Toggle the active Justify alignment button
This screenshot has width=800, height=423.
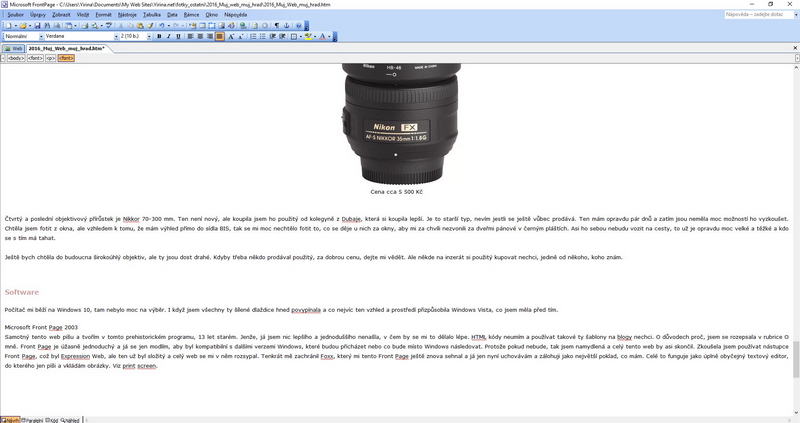[x=219, y=36]
